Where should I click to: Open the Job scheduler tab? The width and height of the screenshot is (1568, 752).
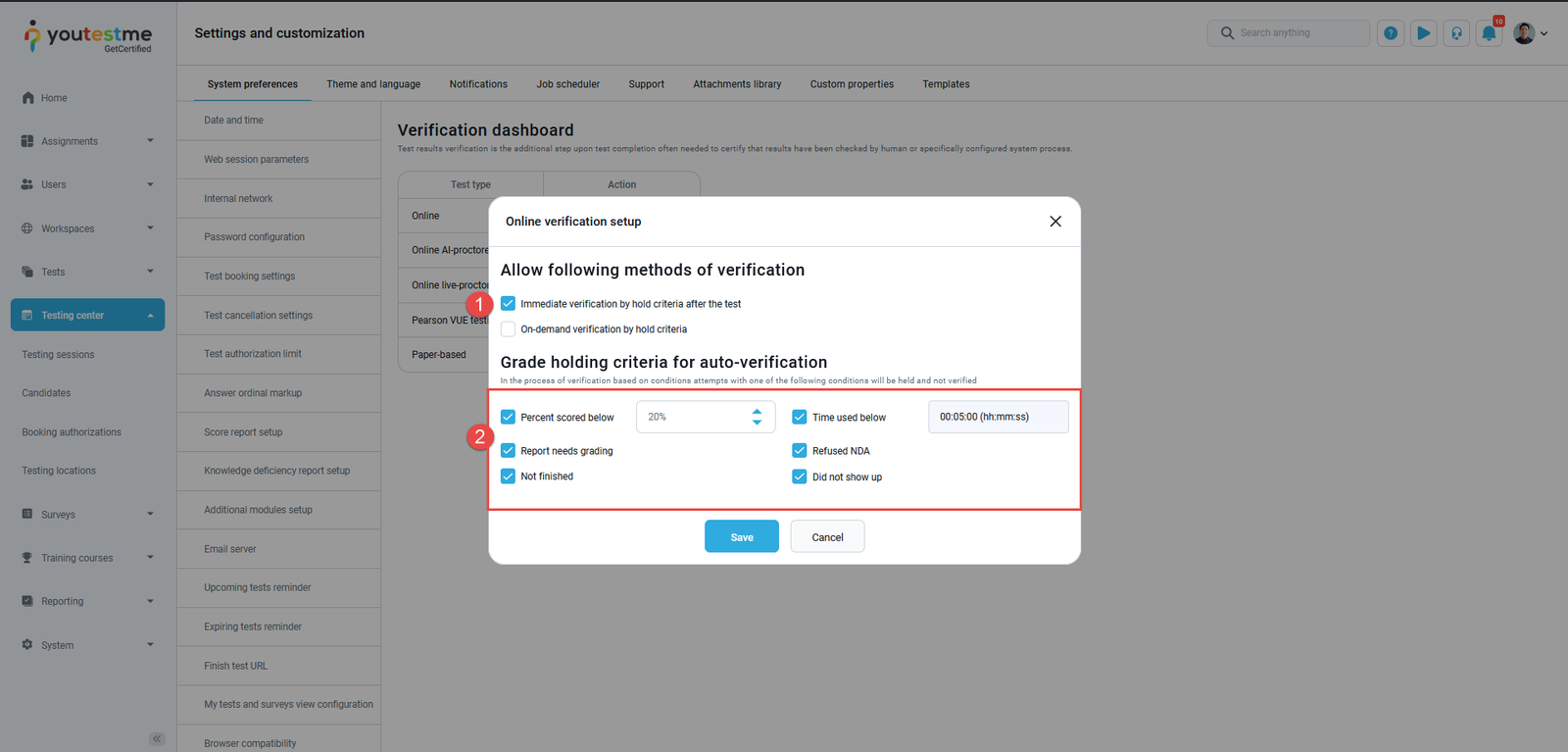[x=567, y=84]
